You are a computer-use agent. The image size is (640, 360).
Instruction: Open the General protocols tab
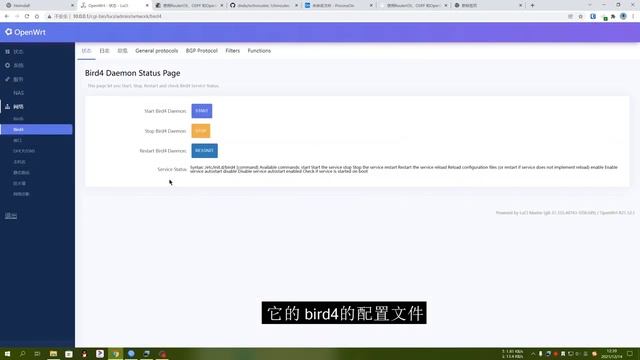[x=157, y=51]
